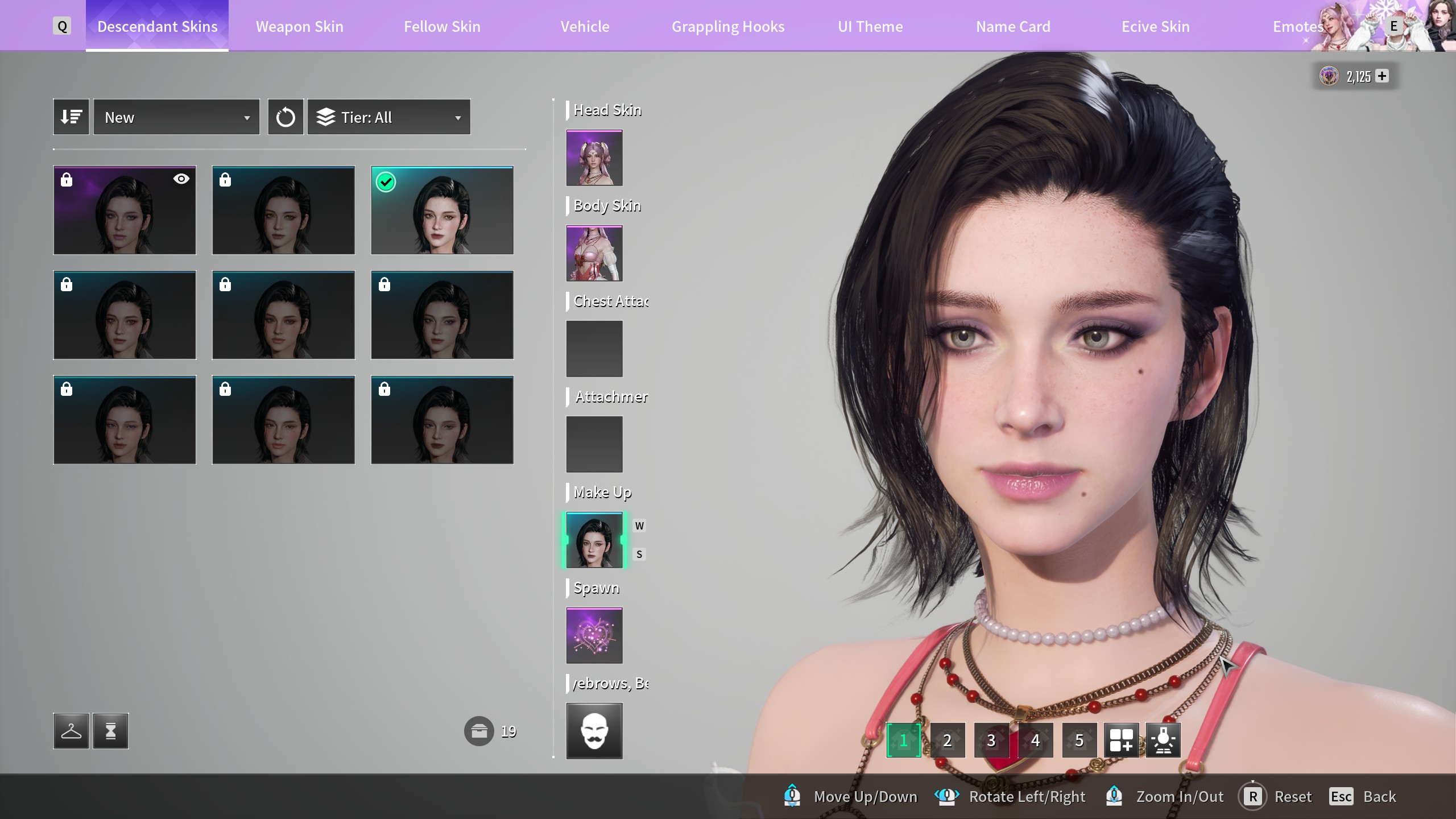
Task: Click the Esc Back button
Action: click(1363, 796)
